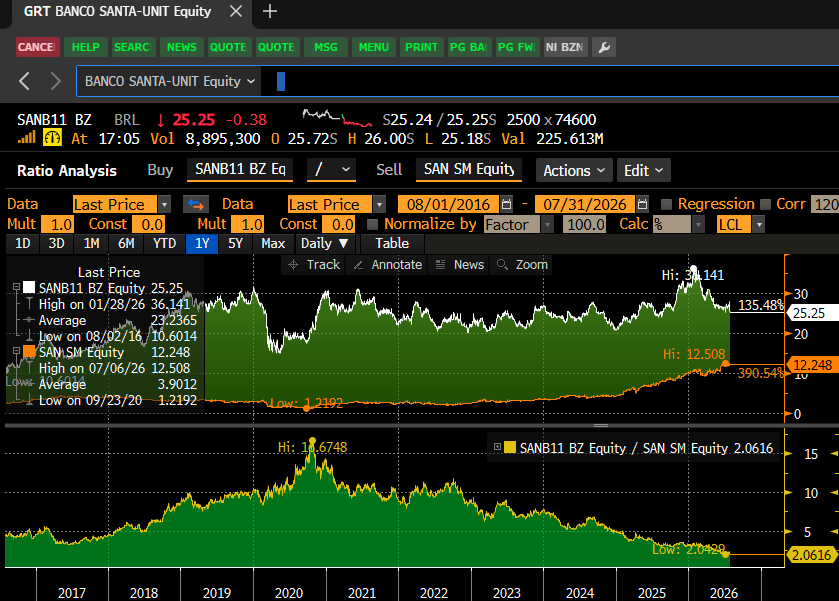
Task: Open the chart News tool
Action: click(459, 264)
